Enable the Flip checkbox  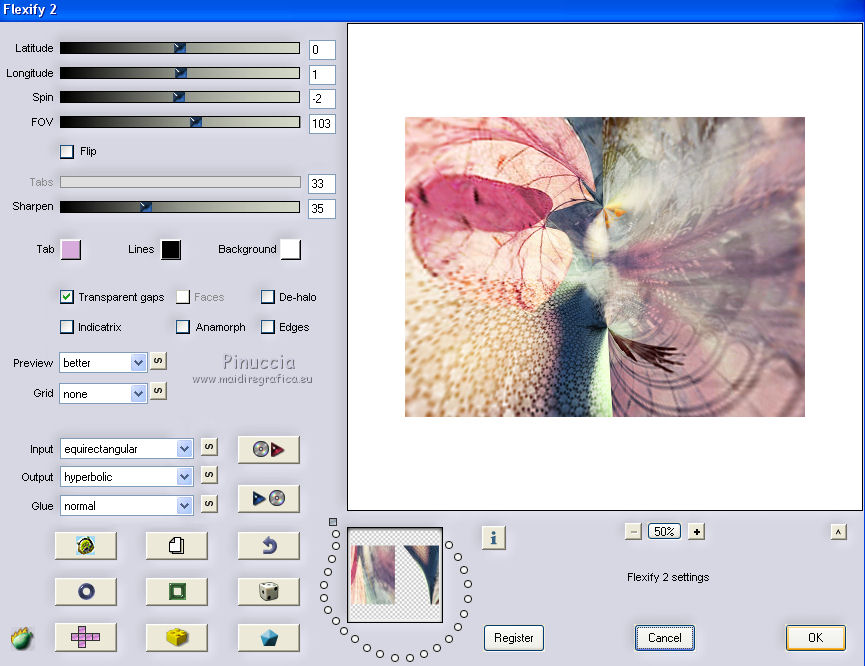point(67,152)
